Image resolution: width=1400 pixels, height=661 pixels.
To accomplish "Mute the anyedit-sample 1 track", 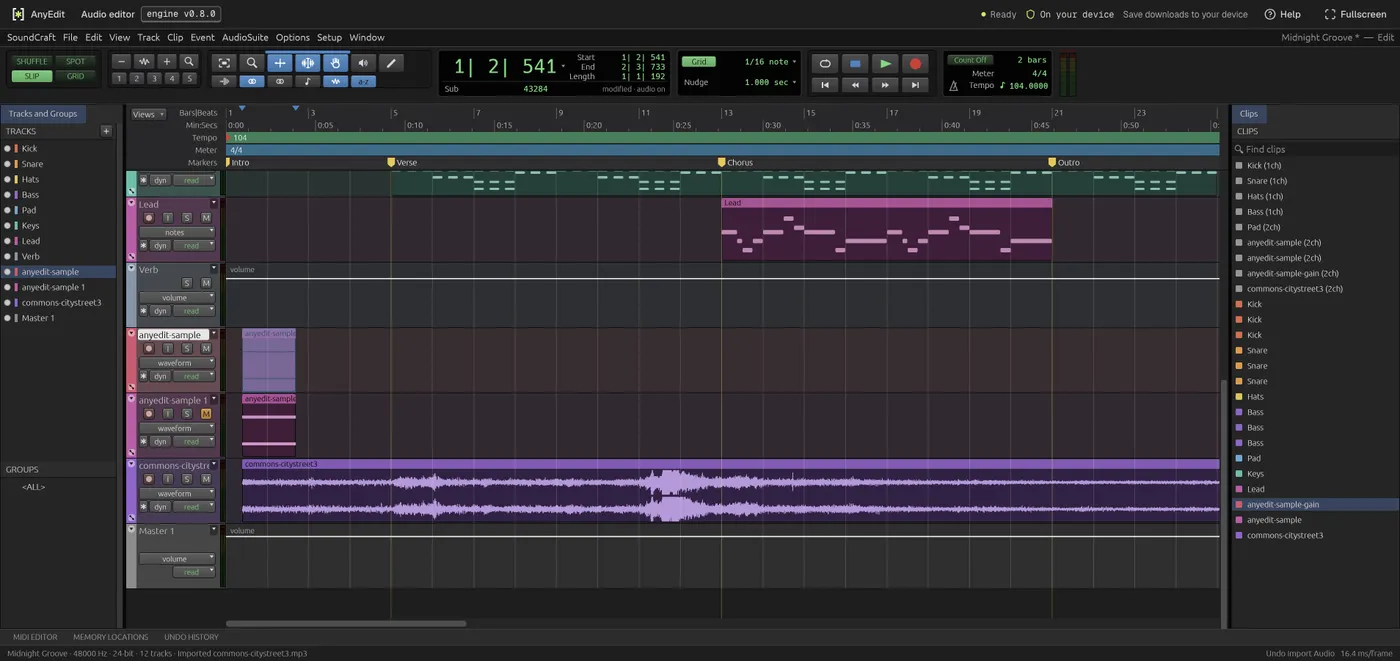I will 206,414.
